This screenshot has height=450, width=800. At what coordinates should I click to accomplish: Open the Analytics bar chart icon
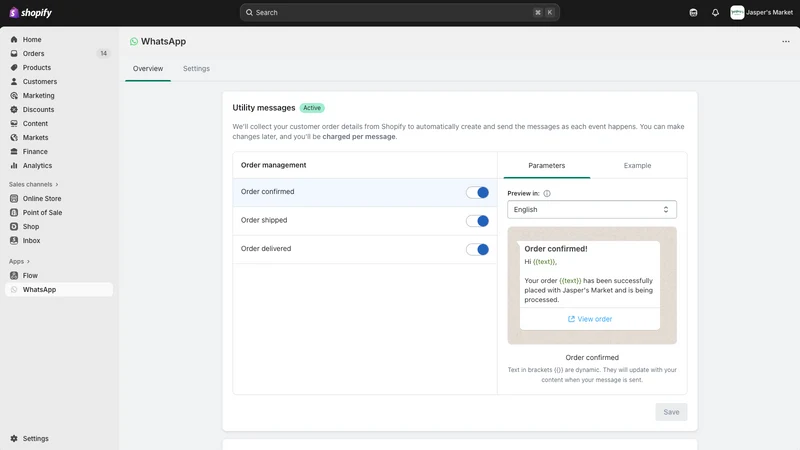14,166
